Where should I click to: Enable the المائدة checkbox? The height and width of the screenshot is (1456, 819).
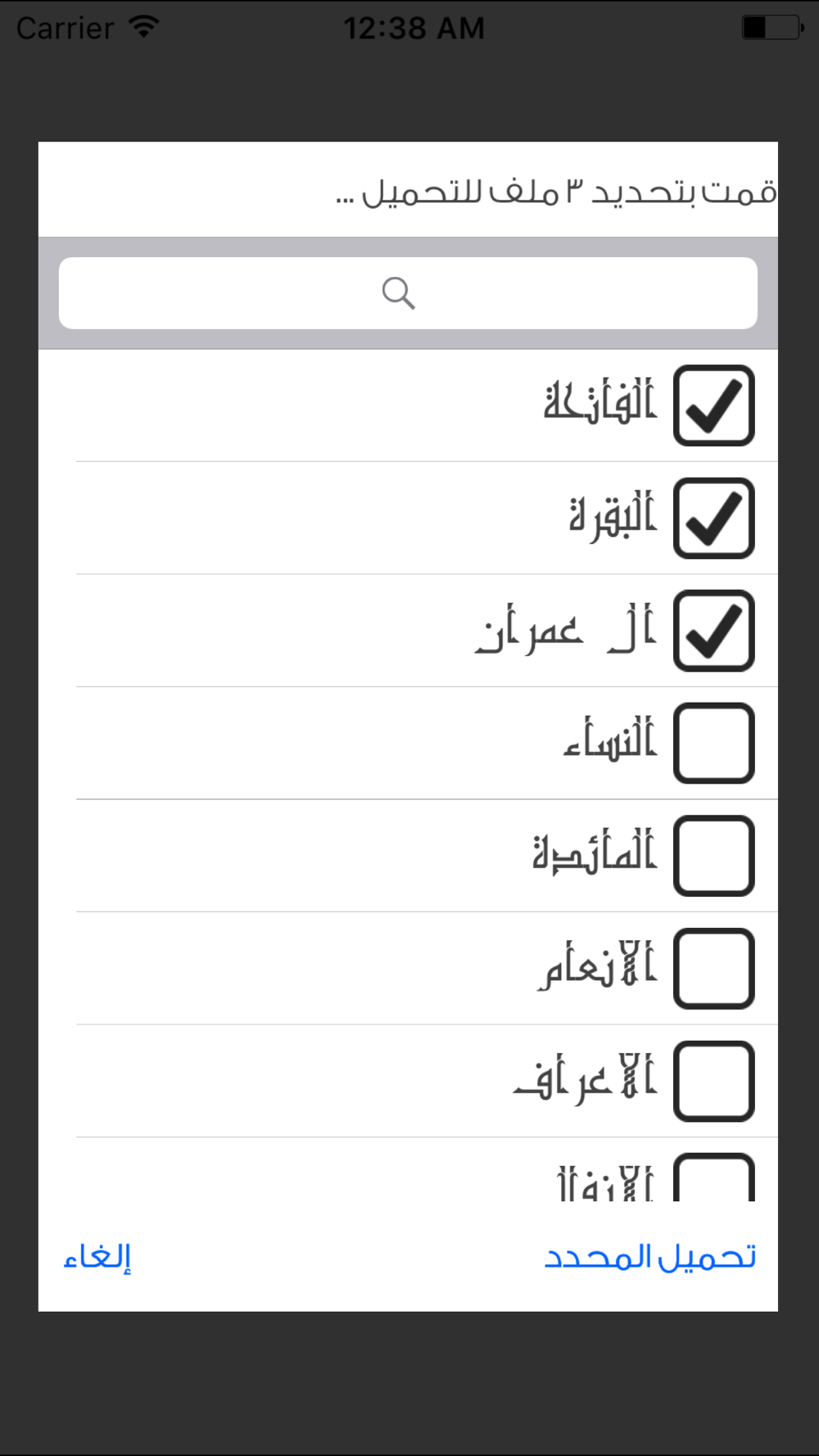713,856
